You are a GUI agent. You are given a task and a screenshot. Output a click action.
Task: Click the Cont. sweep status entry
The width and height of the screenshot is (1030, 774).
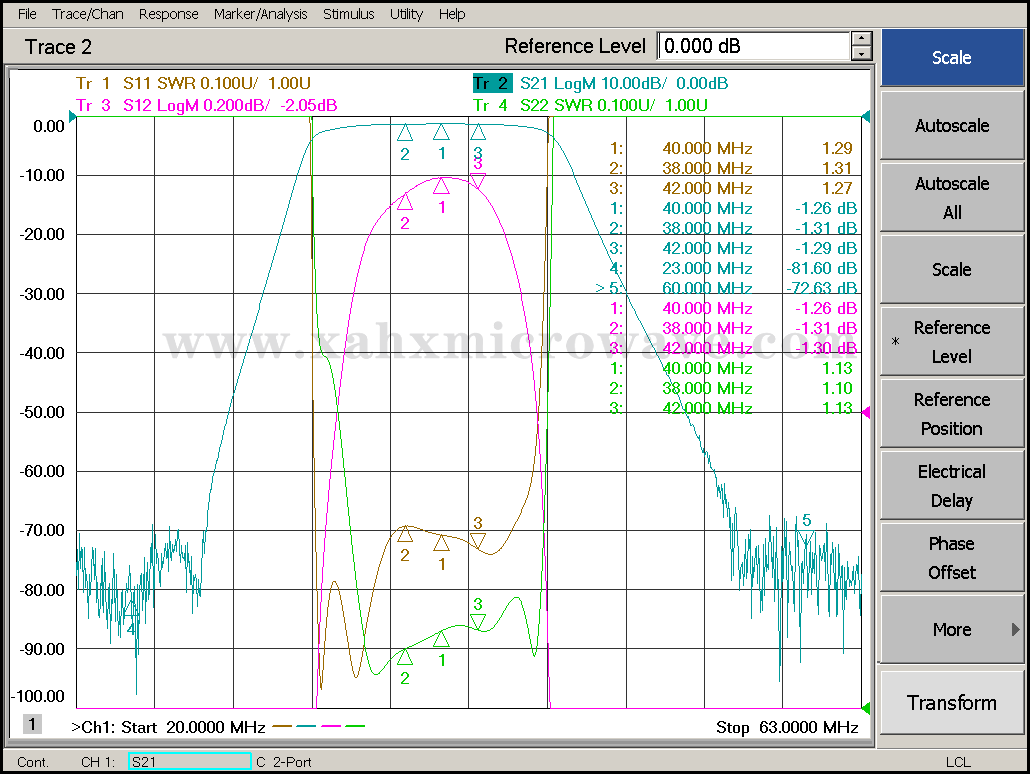[33, 762]
